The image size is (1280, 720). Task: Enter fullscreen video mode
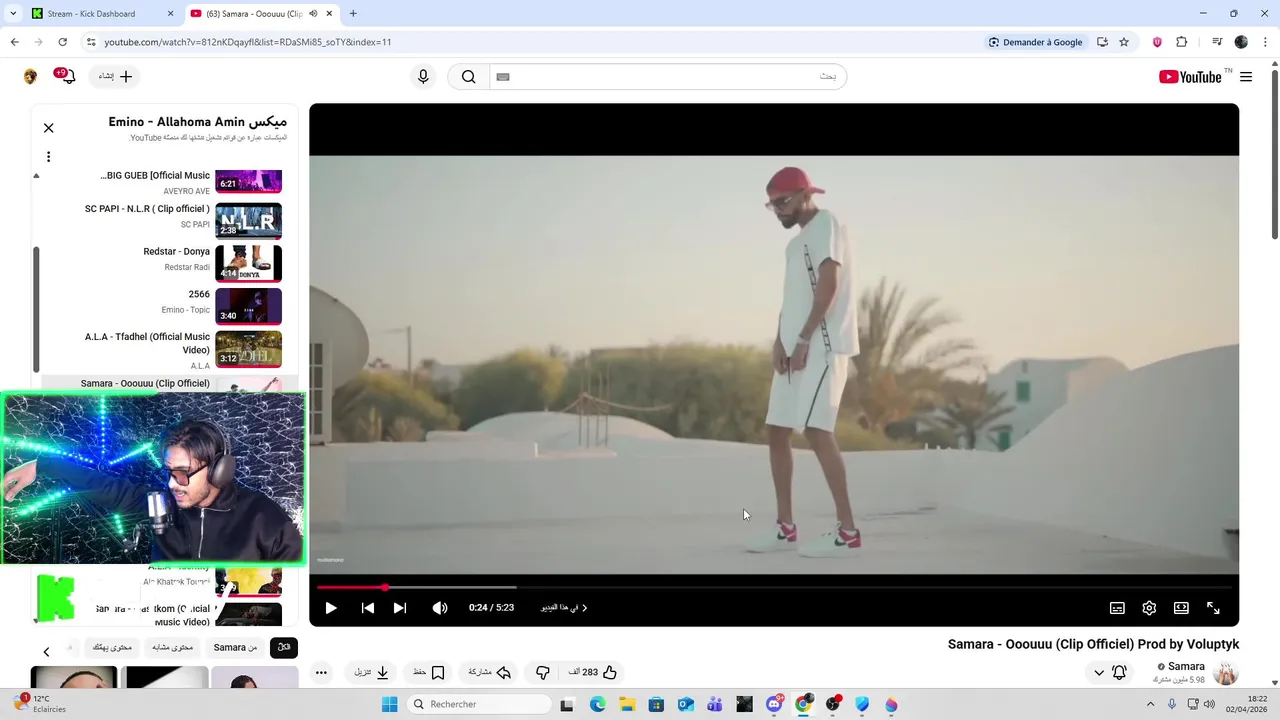(1213, 608)
